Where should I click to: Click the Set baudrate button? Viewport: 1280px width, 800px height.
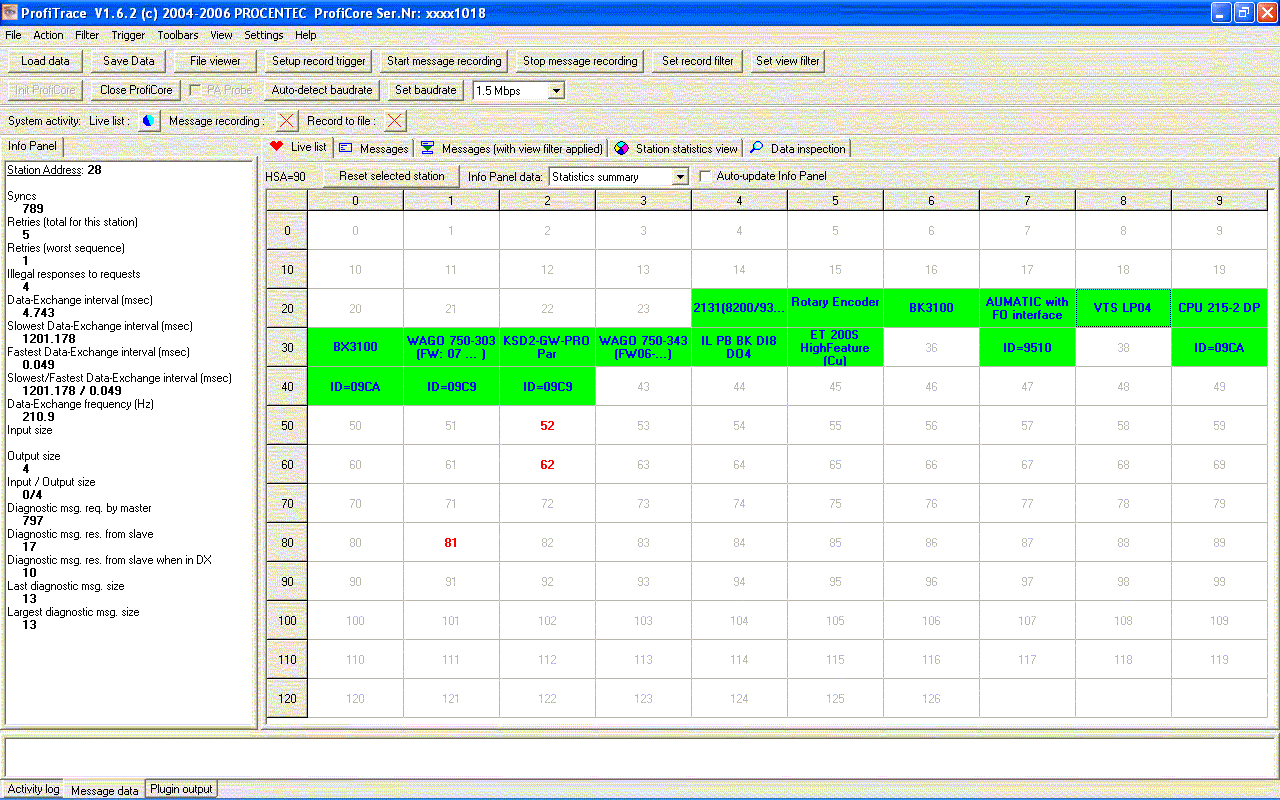426,90
